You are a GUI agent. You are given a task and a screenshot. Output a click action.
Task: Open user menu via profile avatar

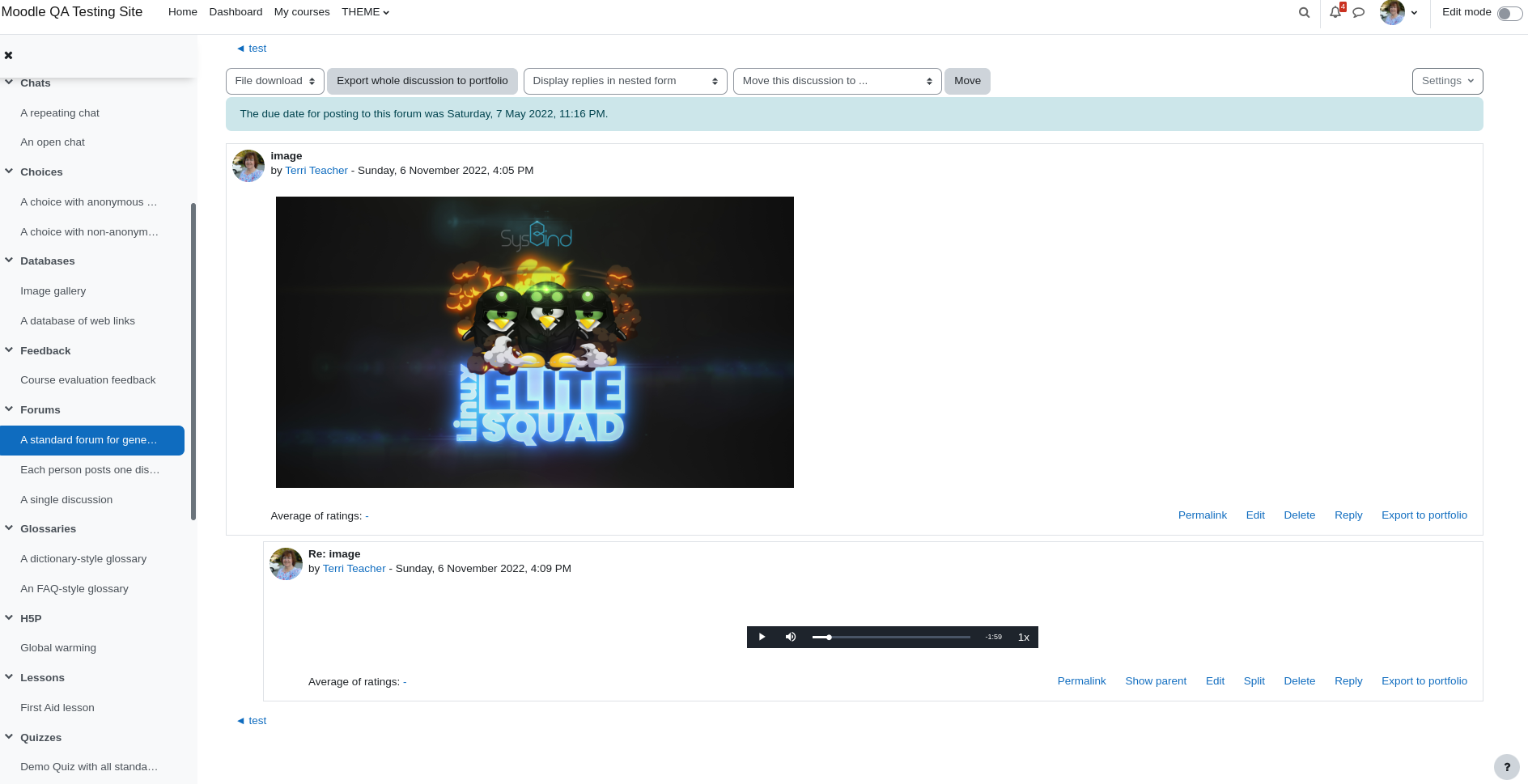(1398, 12)
